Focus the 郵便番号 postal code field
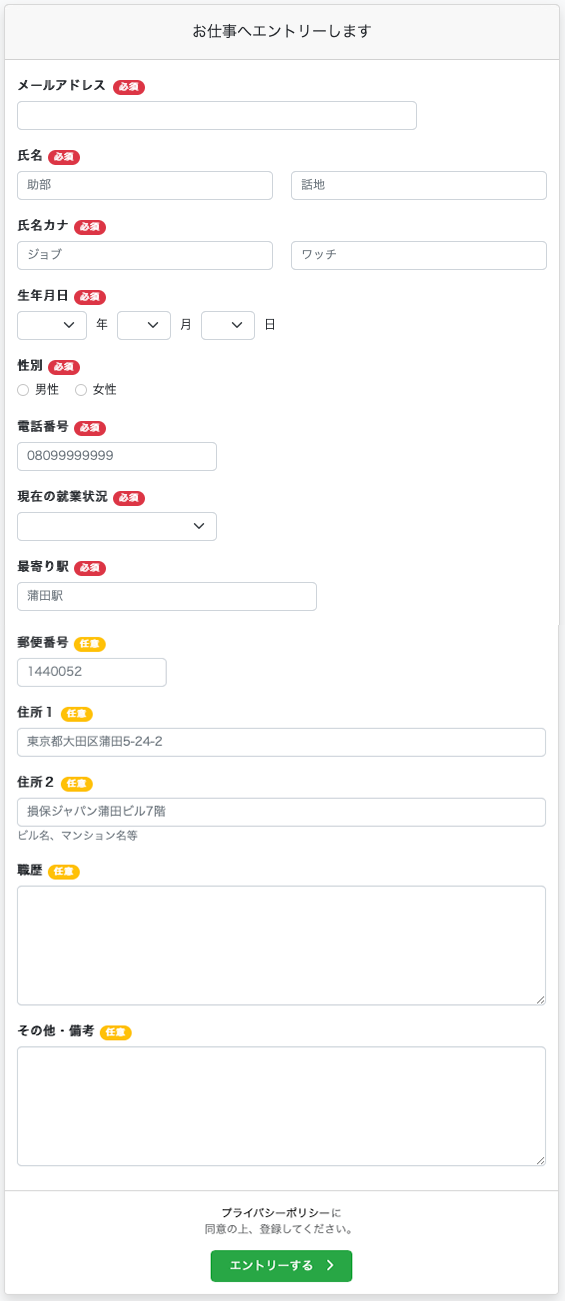565x1301 pixels. pyautogui.click(x=92, y=672)
